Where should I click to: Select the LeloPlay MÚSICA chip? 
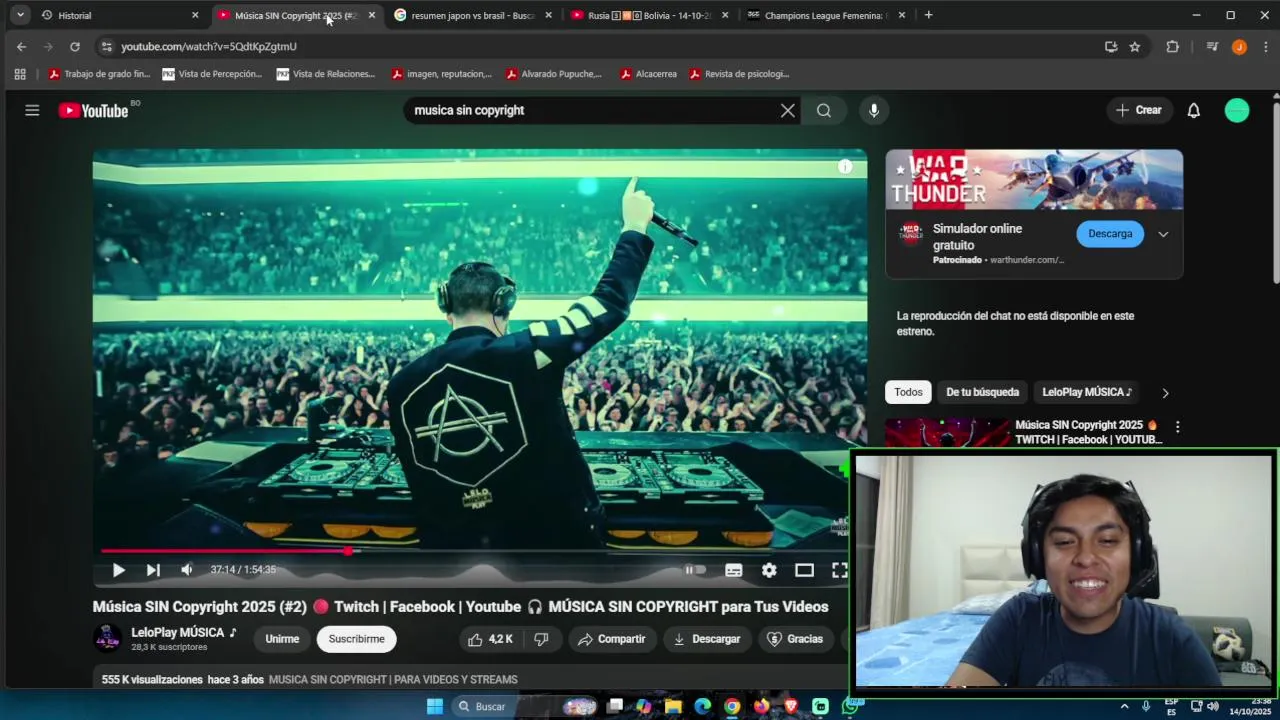coord(1087,392)
